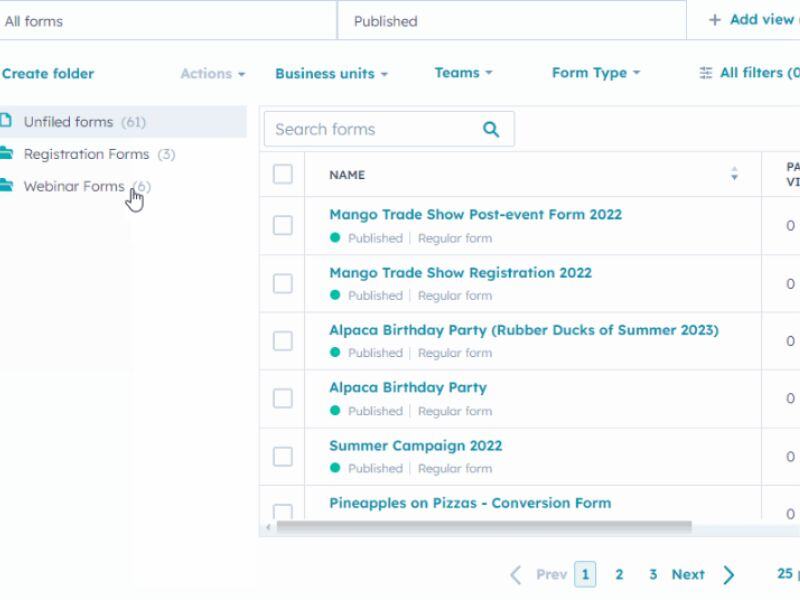Click the All filters sliders icon

point(706,73)
